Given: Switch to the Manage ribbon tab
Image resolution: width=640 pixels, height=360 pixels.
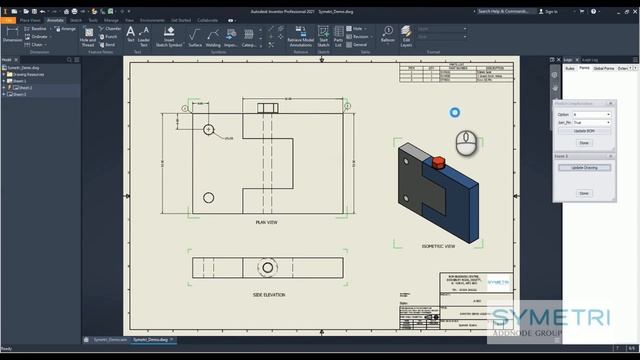Looking at the screenshot, I should coord(111,20).
